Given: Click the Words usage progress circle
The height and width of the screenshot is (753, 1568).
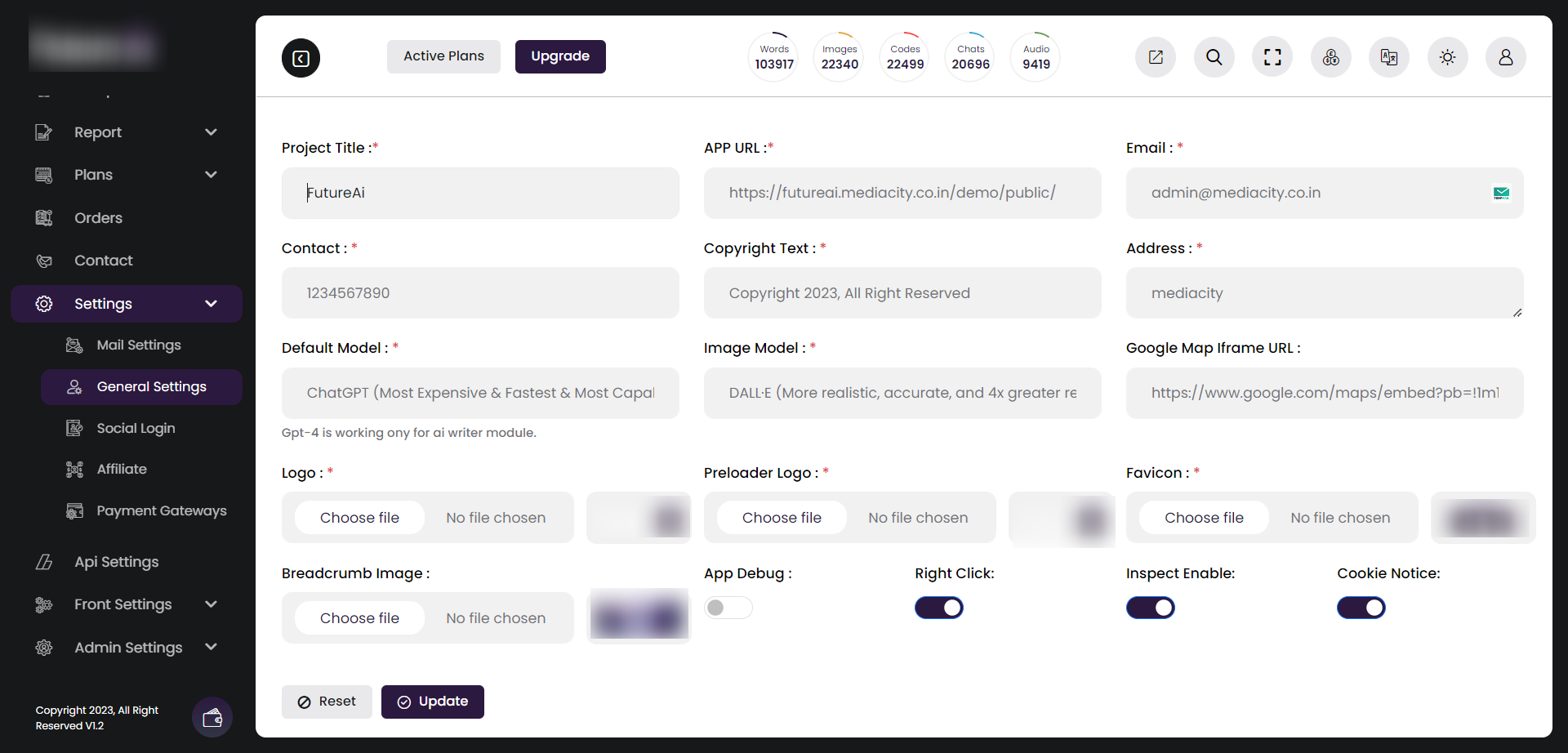Looking at the screenshot, I should tap(773, 56).
